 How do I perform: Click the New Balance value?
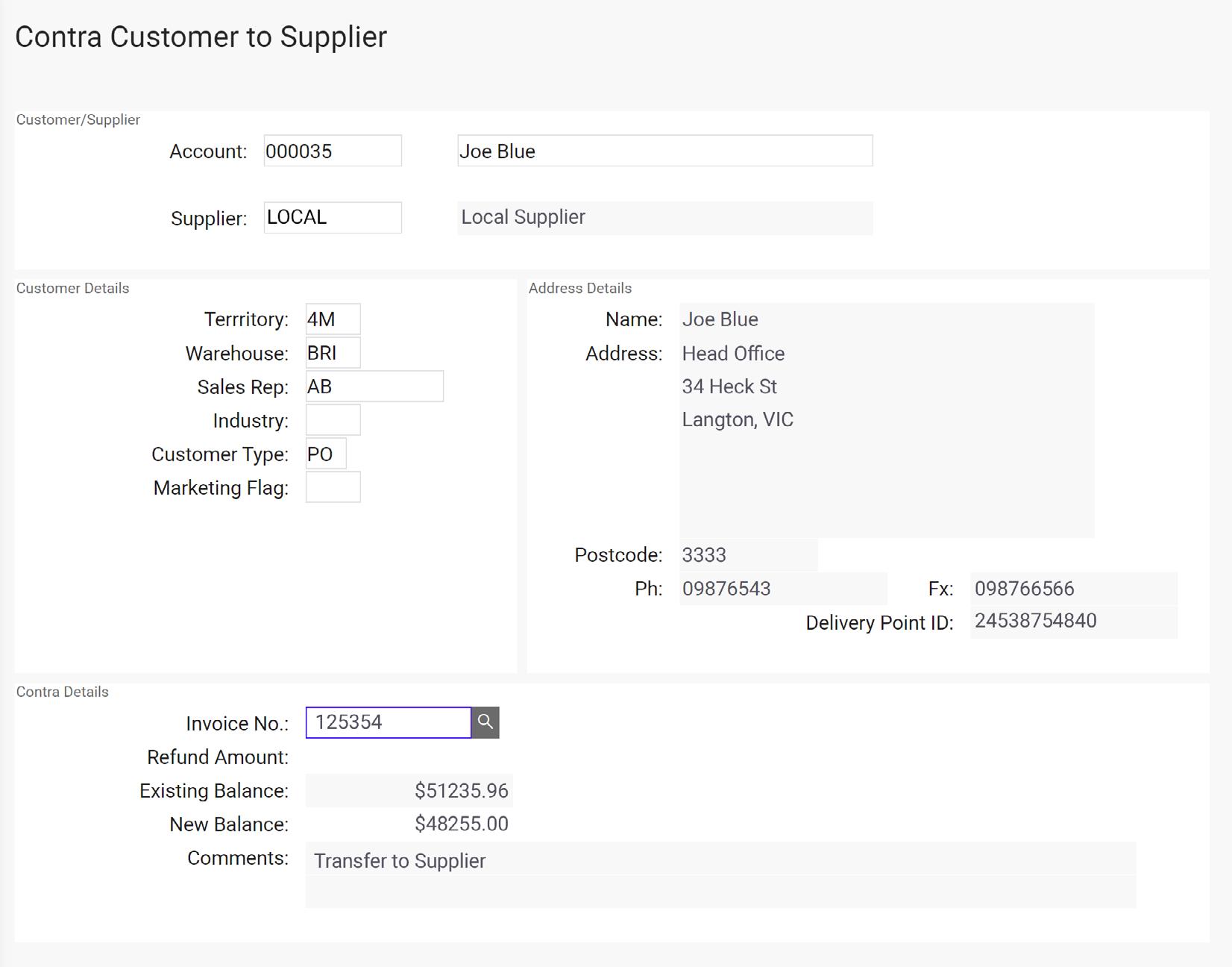(x=461, y=824)
